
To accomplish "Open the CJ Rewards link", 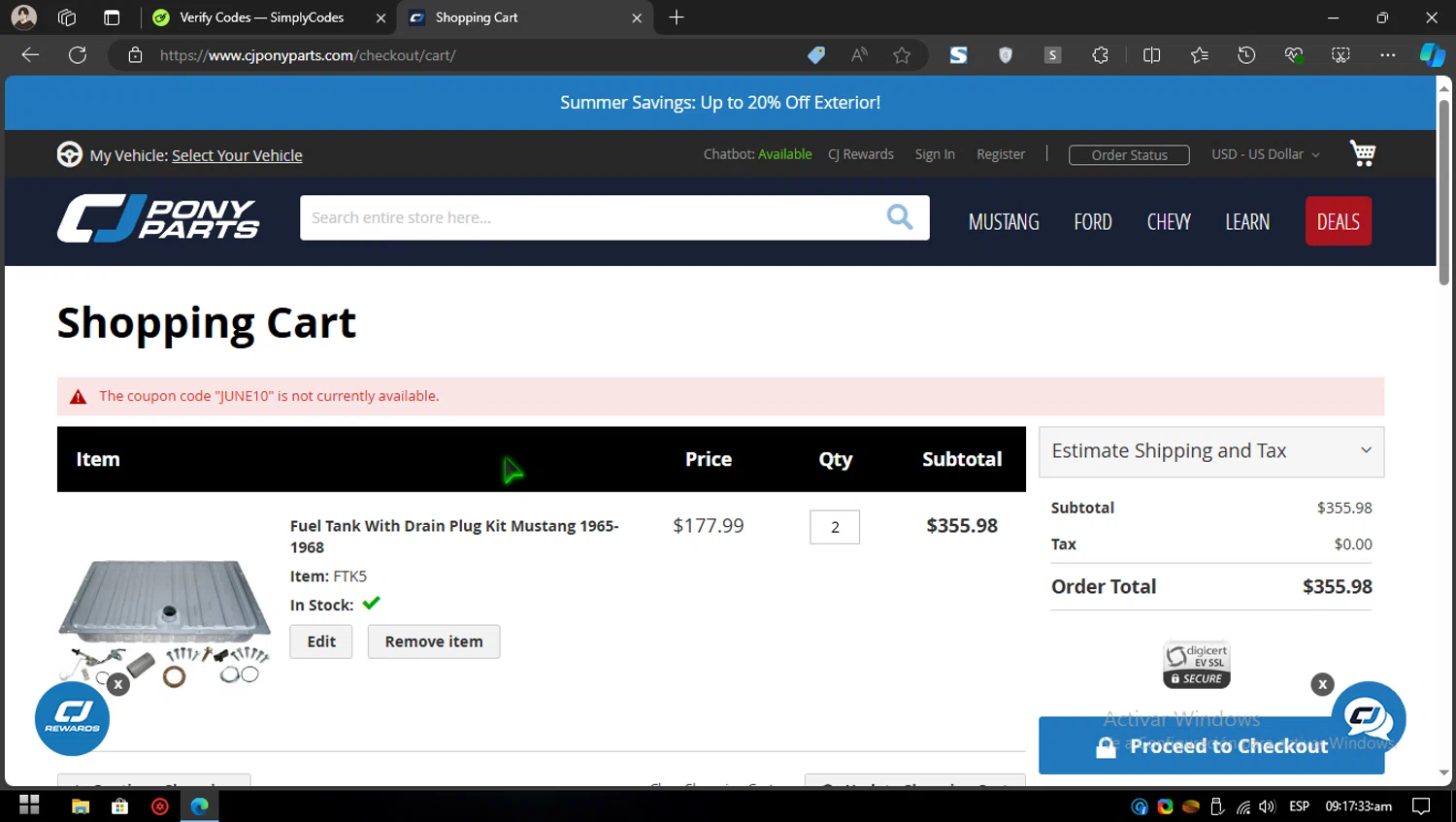I will pyautogui.click(x=861, y=154).
